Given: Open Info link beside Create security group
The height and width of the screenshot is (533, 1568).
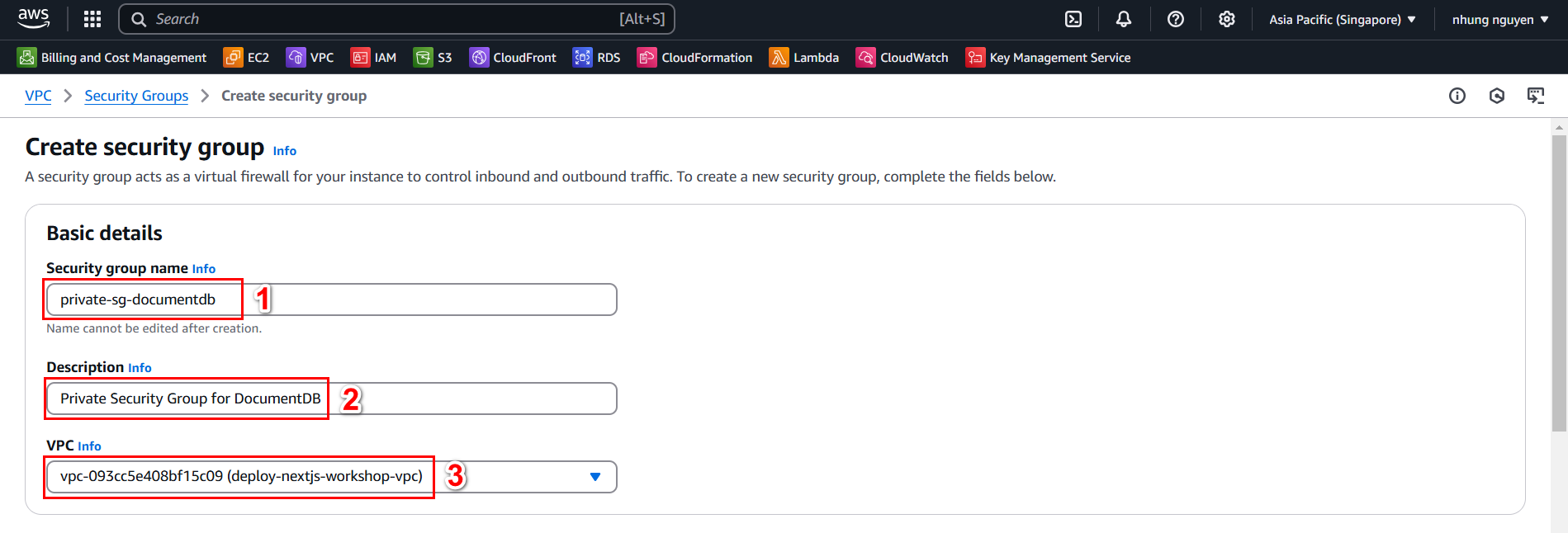Looking at the screenshot, I should [285, 151].
